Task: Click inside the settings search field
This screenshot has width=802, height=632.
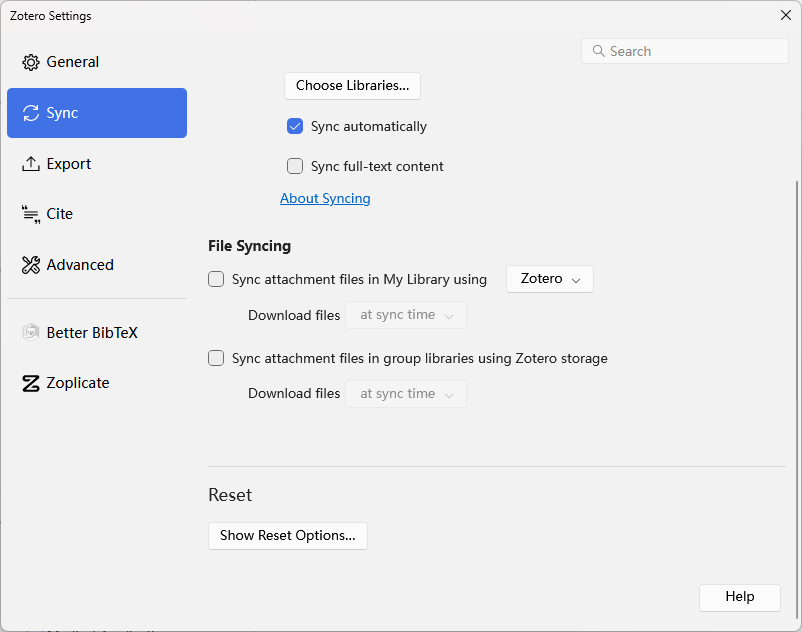Action: click(x=690, y=50)
